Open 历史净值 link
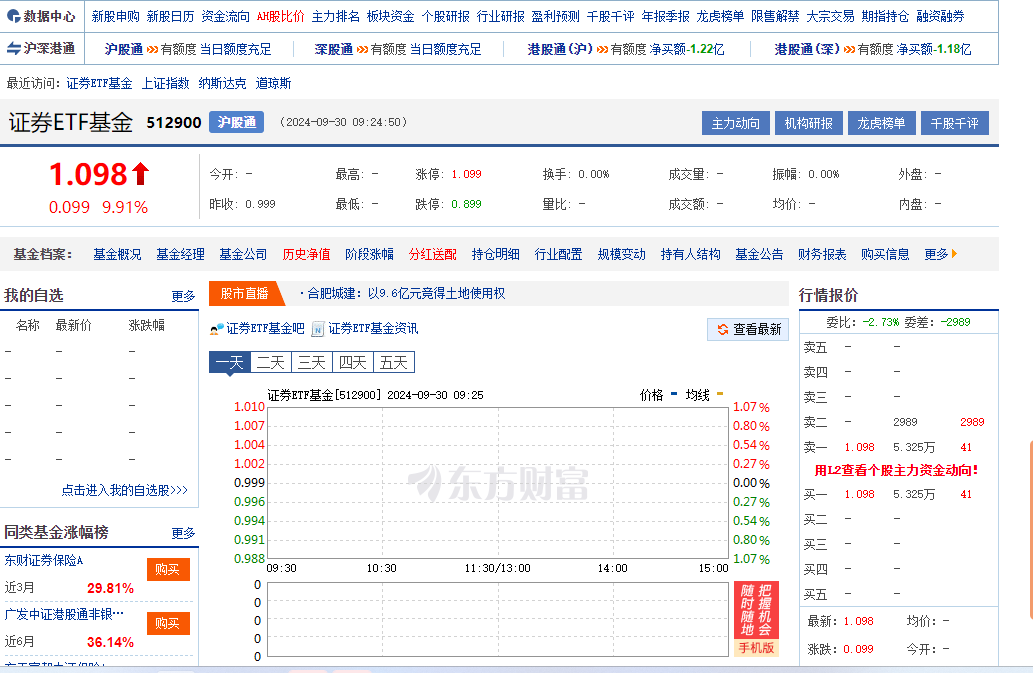The height and width of the screenshot is (673, 1033). (x=306, y=254)
